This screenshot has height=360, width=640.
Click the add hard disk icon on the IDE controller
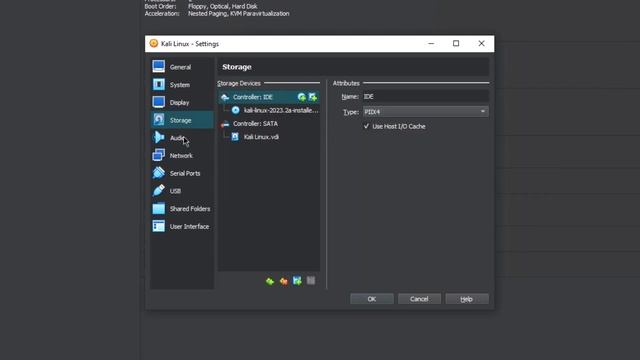[x=313, y=97]
